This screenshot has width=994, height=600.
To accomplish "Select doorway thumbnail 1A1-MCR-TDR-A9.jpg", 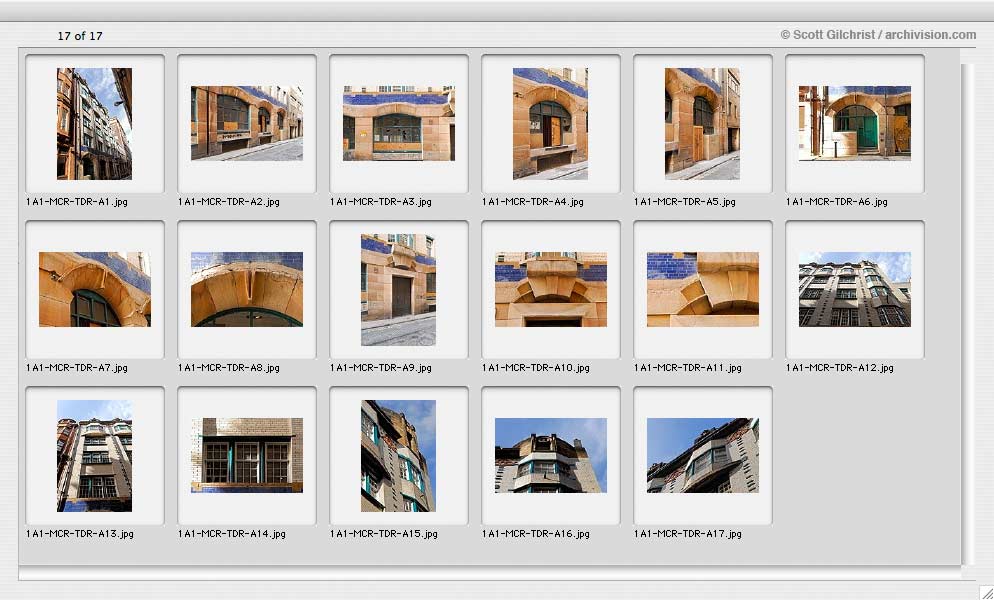I will pos(399,290).
